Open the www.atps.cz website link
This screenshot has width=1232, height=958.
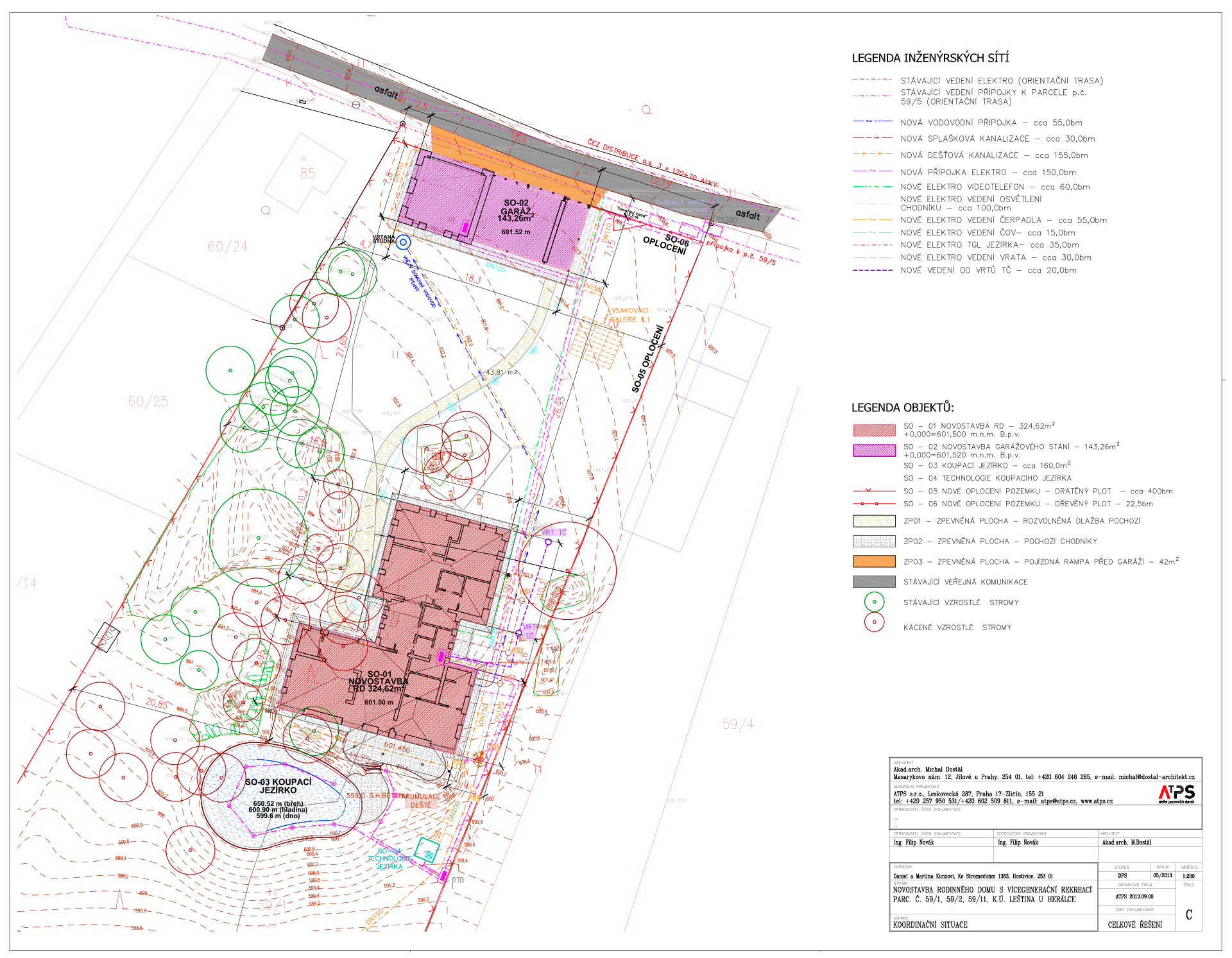tap(1096, 801)
